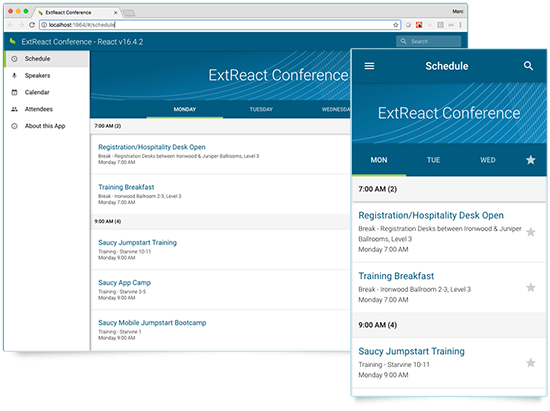Collapse the 9:00 AM (4) group in mobile view
Image resolution: width=550 pixels, height=411 pixels.
pyautogui.click(x=449, y=325)
